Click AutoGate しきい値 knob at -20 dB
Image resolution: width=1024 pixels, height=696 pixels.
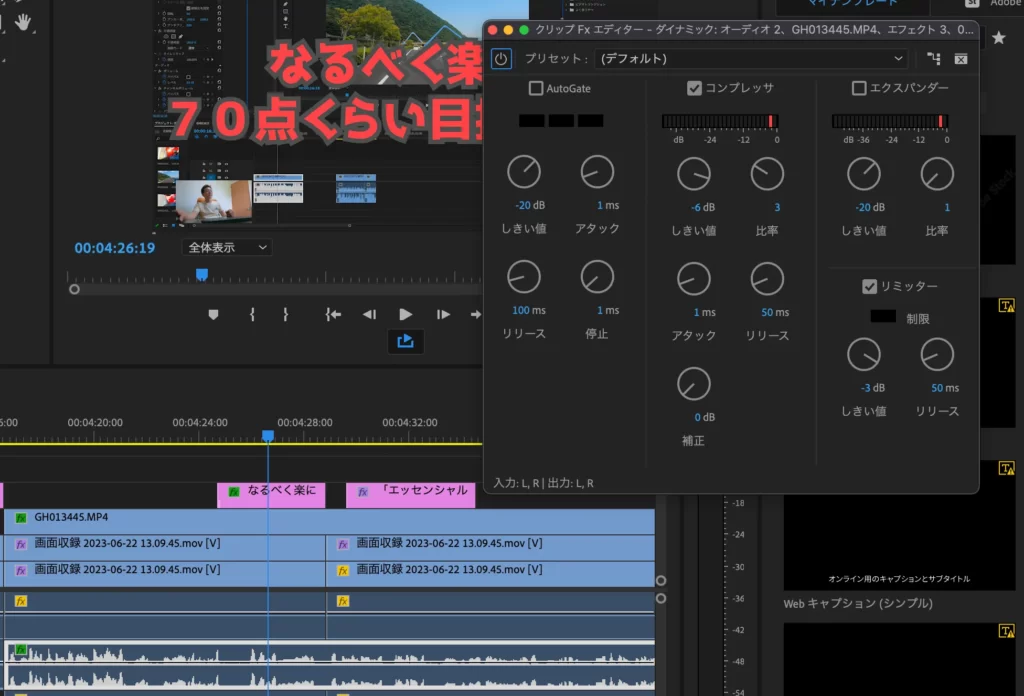tap(524, 172)
